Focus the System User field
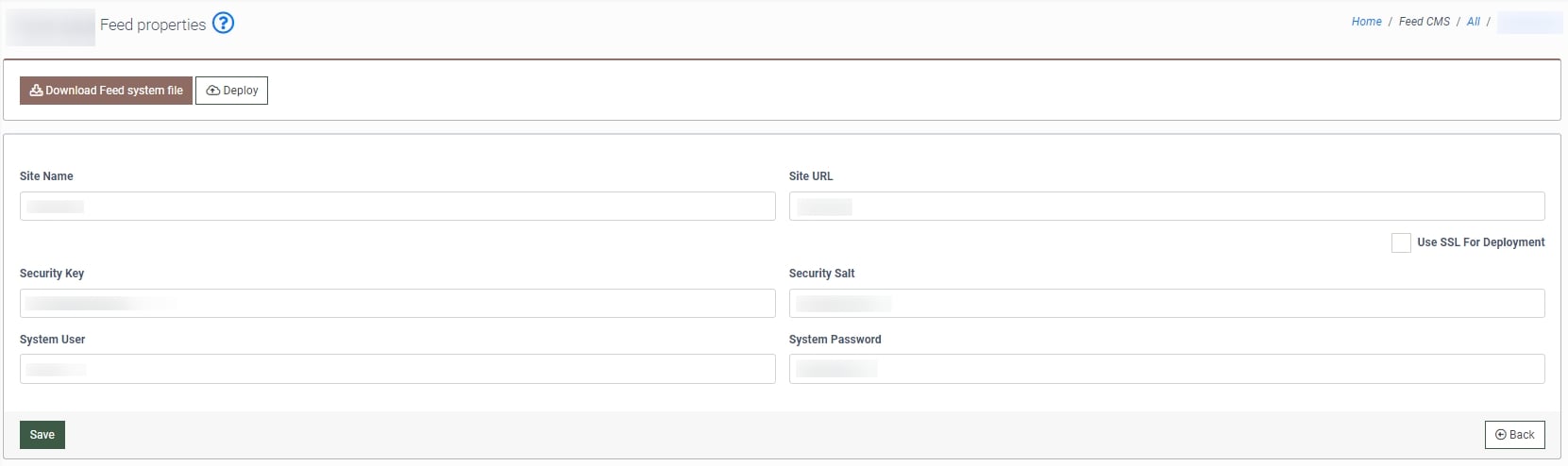 tap(397, 369)
